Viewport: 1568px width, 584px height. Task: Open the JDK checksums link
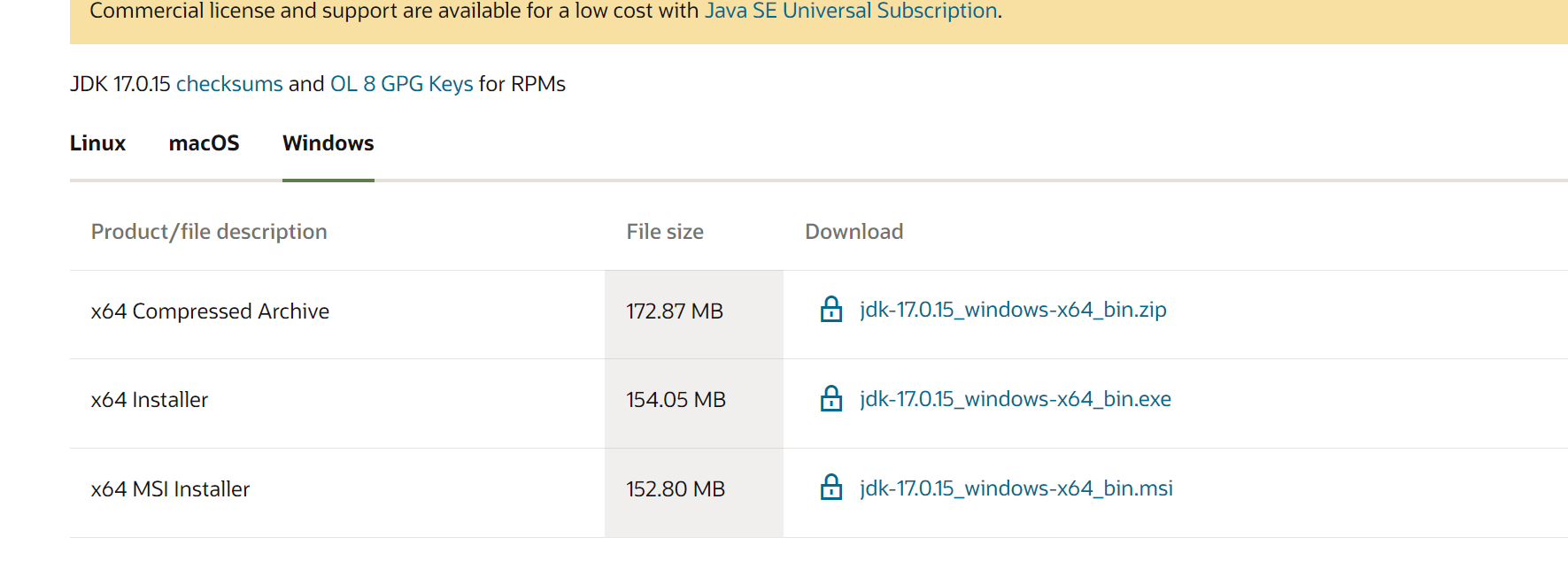click(229, 84)
